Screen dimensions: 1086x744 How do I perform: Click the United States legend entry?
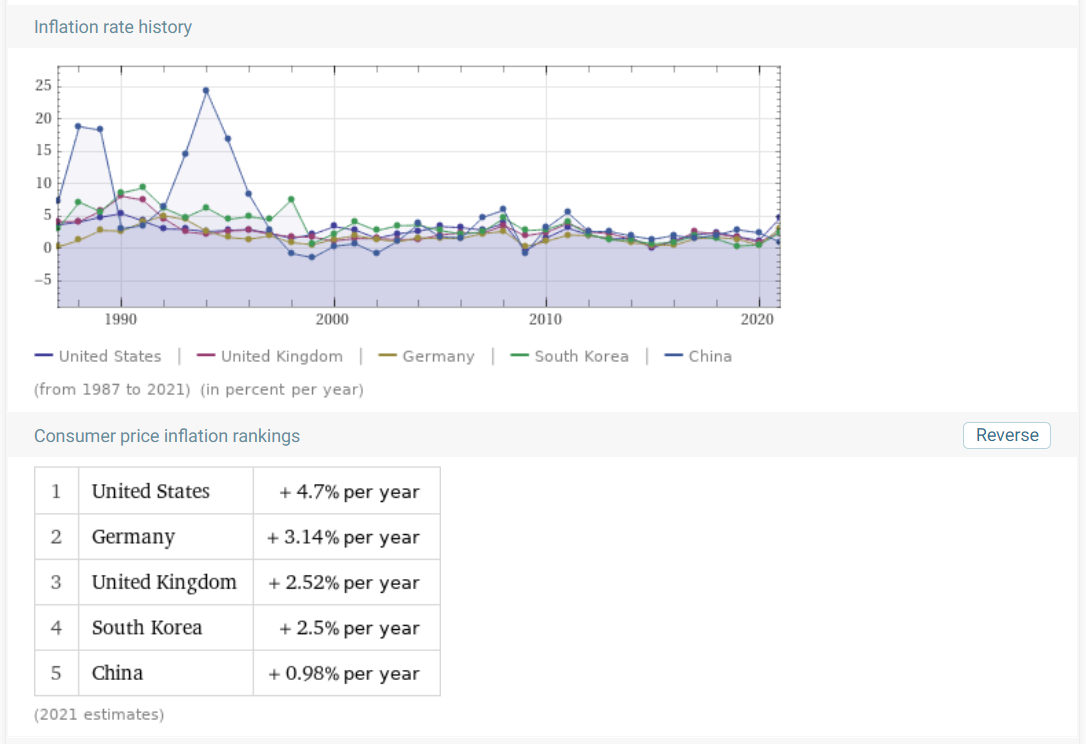click(98, 356)
